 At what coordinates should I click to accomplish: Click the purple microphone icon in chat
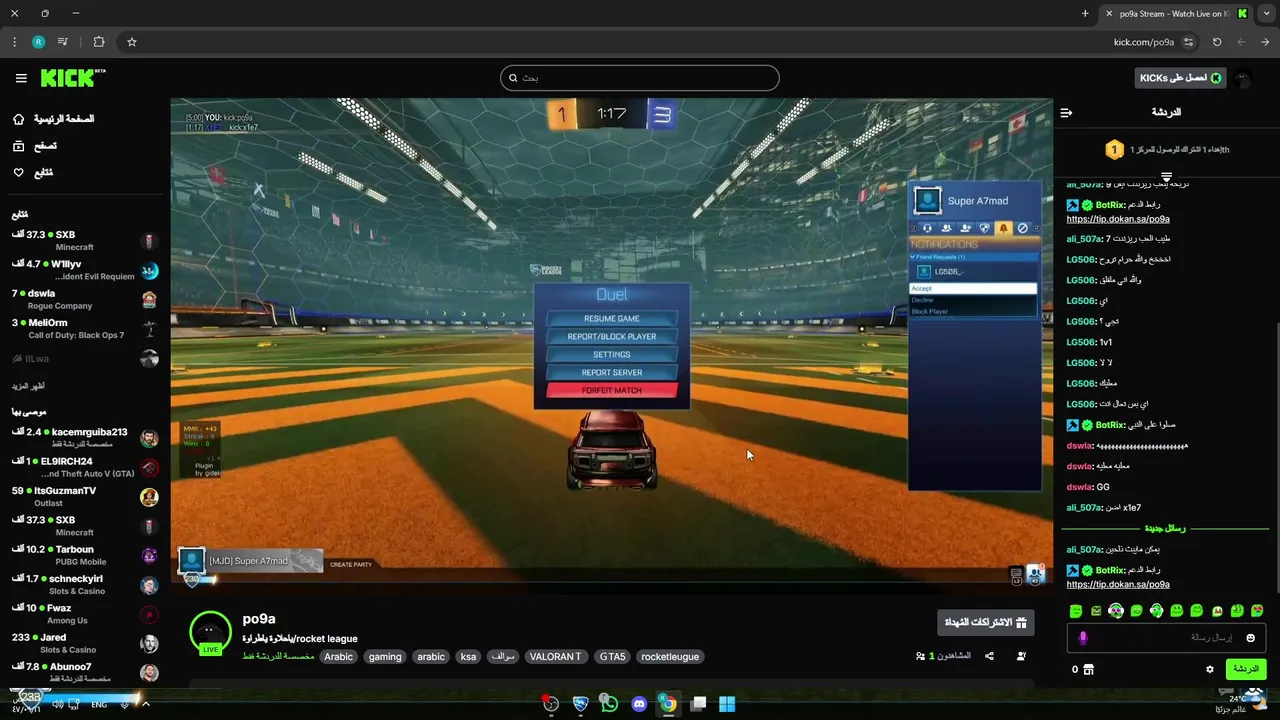[x=1083, y=638]
